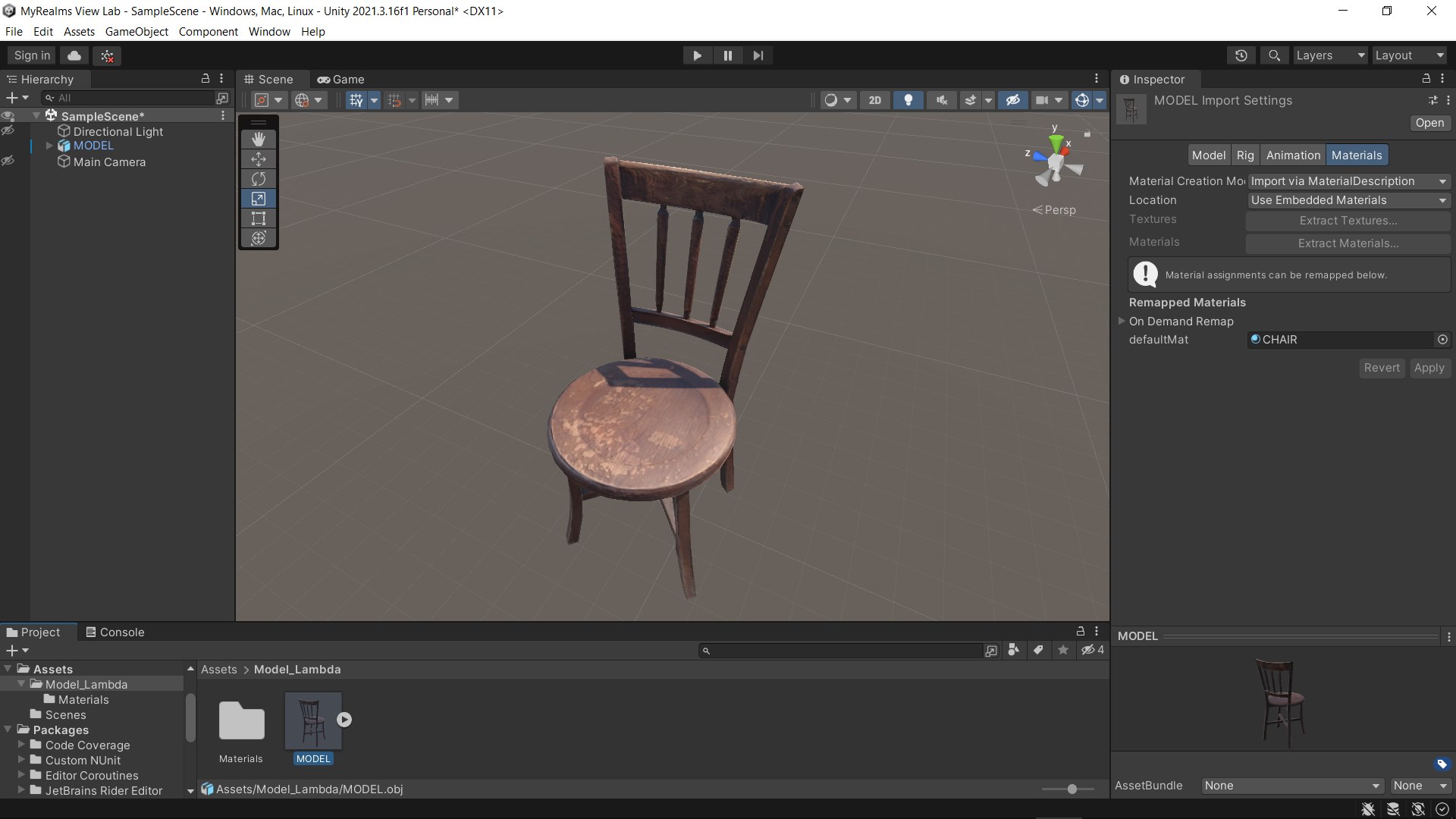Click the object picker beside CHAIR material
The image size is (1456, 819).
tap(1442, 340)
